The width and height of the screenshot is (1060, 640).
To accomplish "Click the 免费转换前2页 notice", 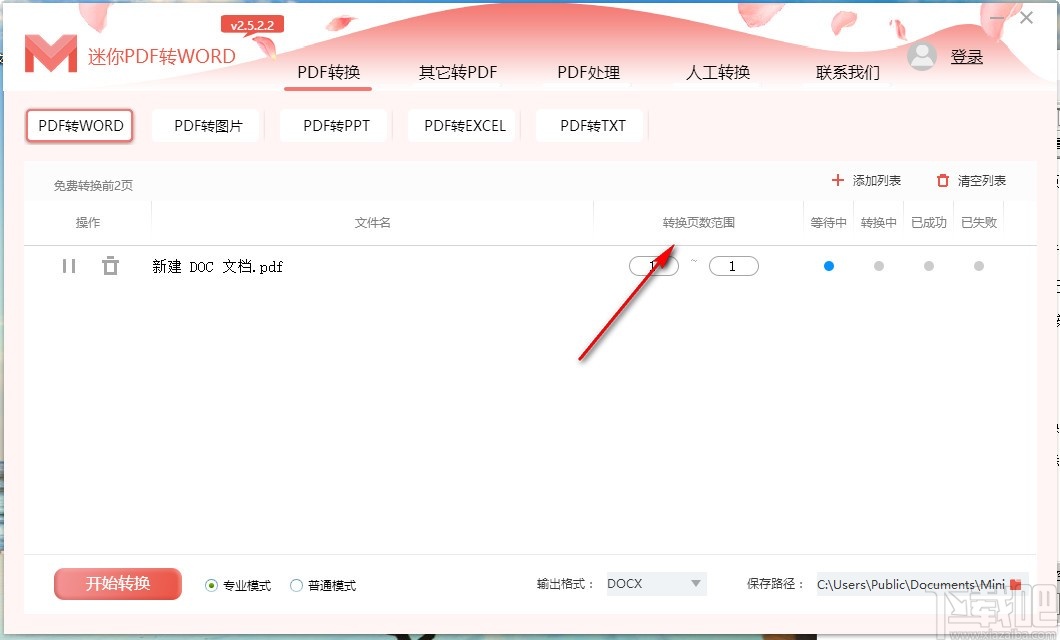I will click(93, 185).
